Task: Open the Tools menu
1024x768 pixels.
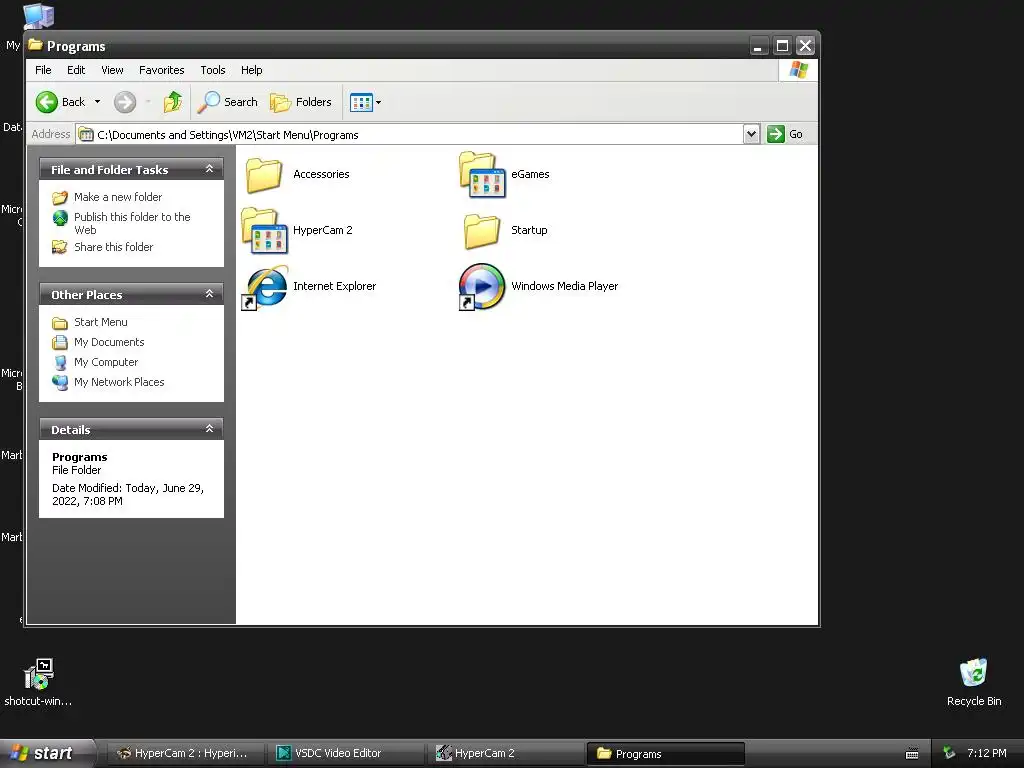Action: (x=213, y=70)
